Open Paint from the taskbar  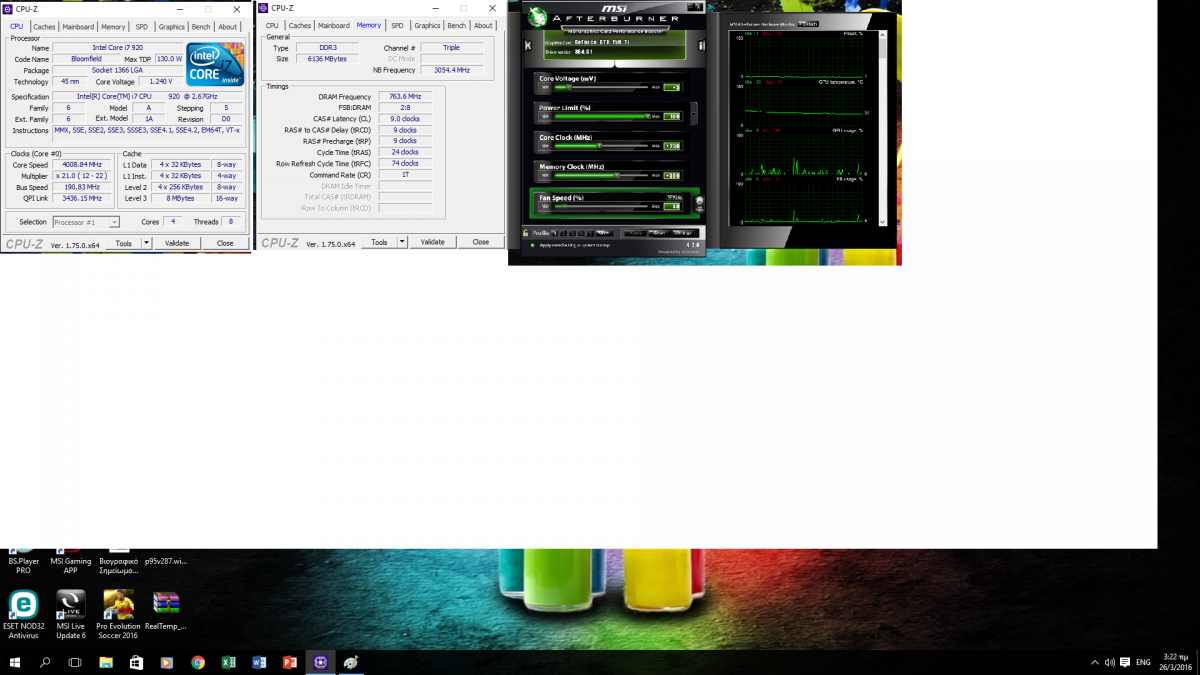(352, 662)
